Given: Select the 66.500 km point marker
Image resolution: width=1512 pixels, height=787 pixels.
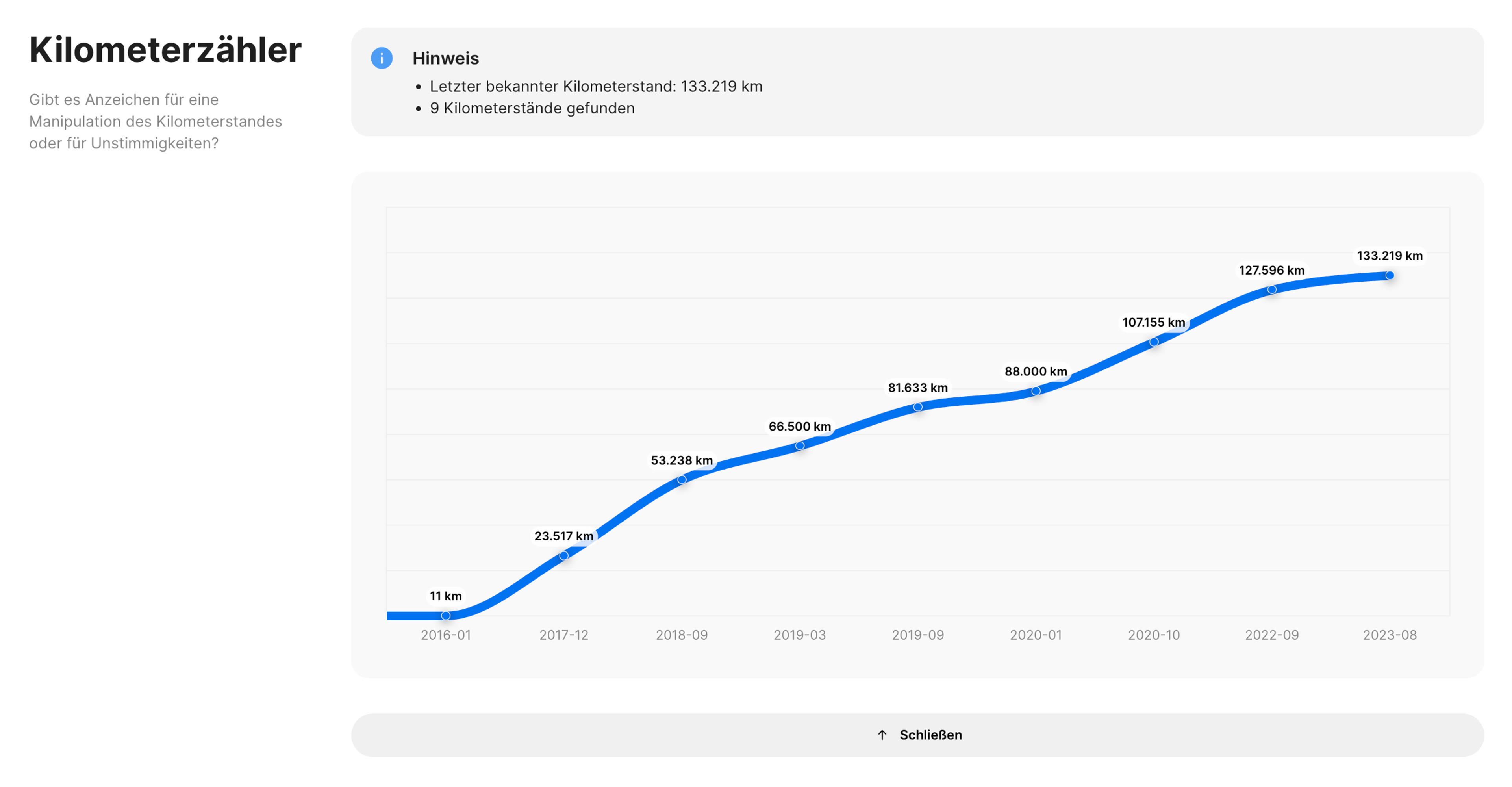Looking at the screenshot, I should click(x=800, y=446).
